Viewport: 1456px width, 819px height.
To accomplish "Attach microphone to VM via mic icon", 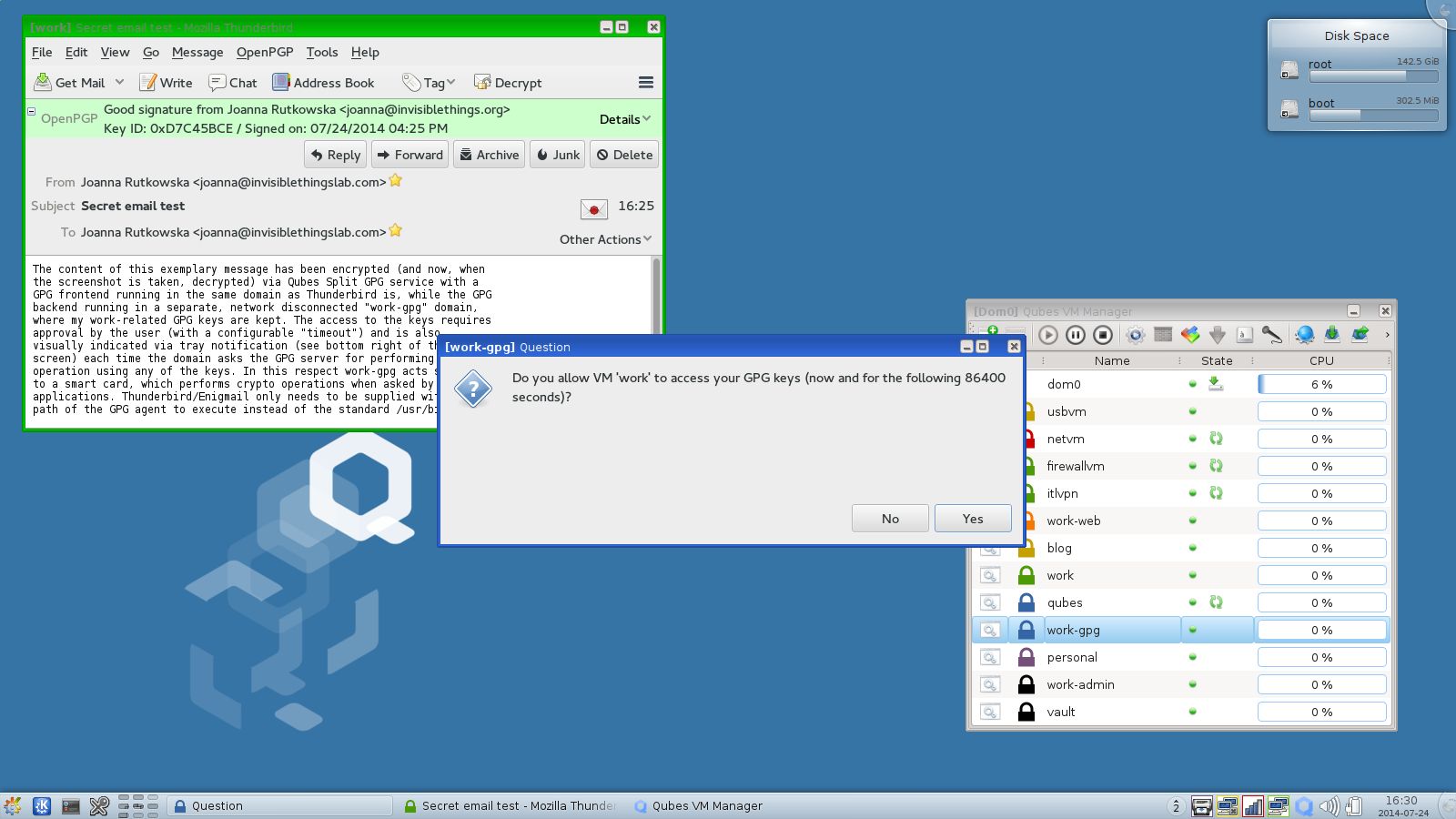I will pos(1271,336).
